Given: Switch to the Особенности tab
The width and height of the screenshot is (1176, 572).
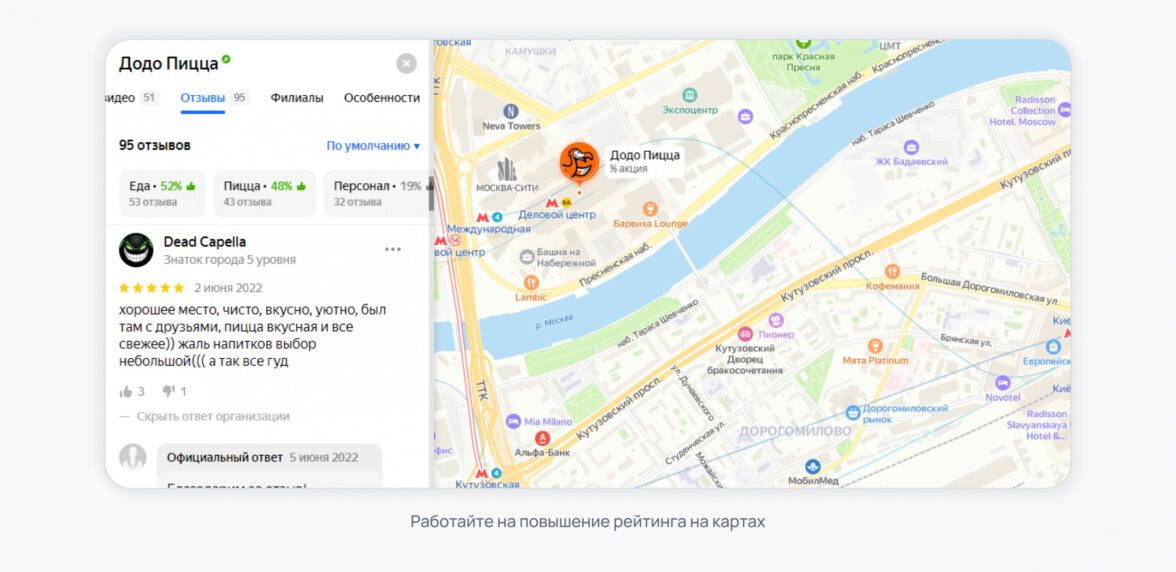Looking at the screenshot, I should (382, 98).
